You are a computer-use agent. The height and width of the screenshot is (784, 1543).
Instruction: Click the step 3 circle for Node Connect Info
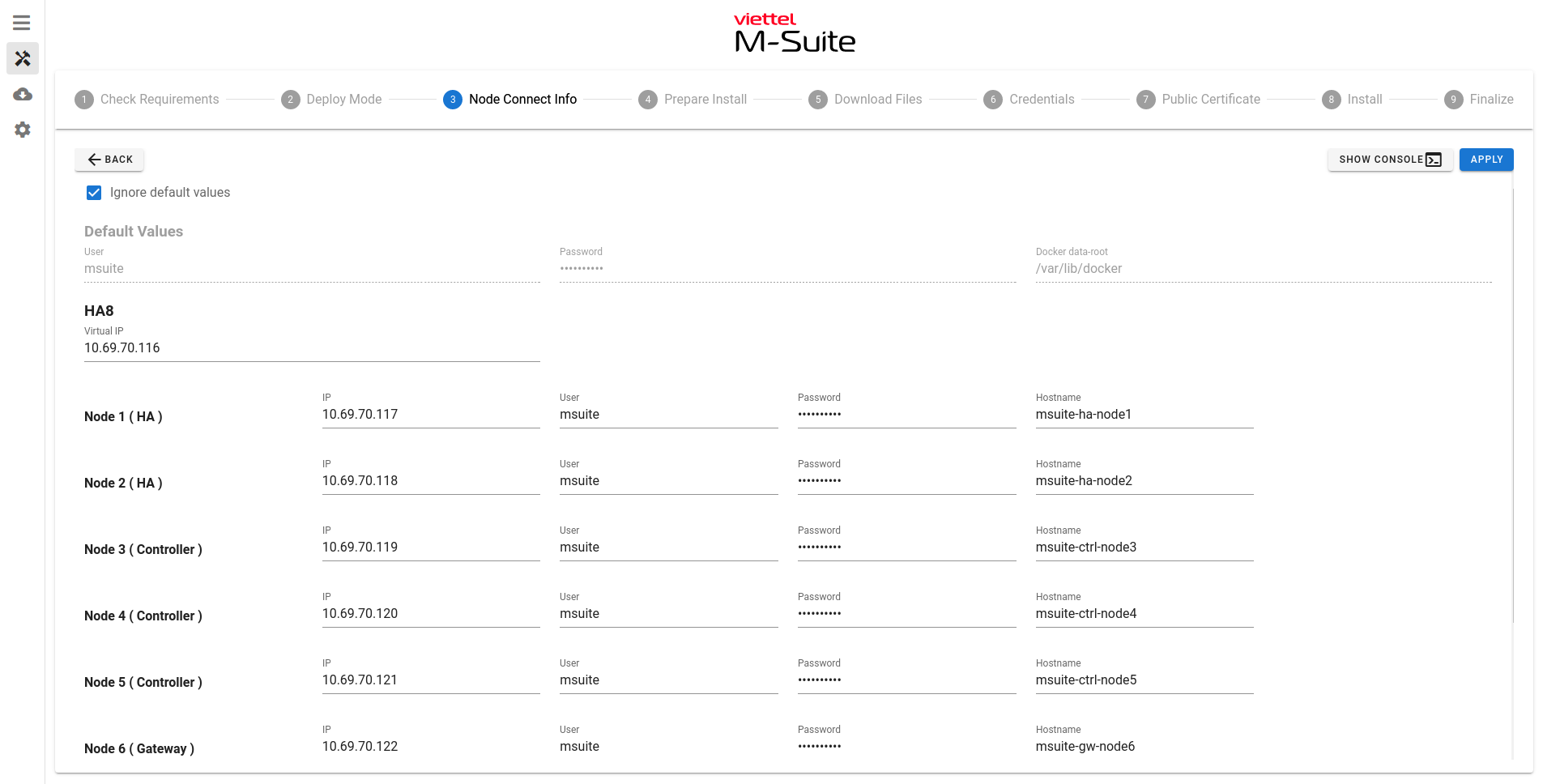click(x=453, y=100)
